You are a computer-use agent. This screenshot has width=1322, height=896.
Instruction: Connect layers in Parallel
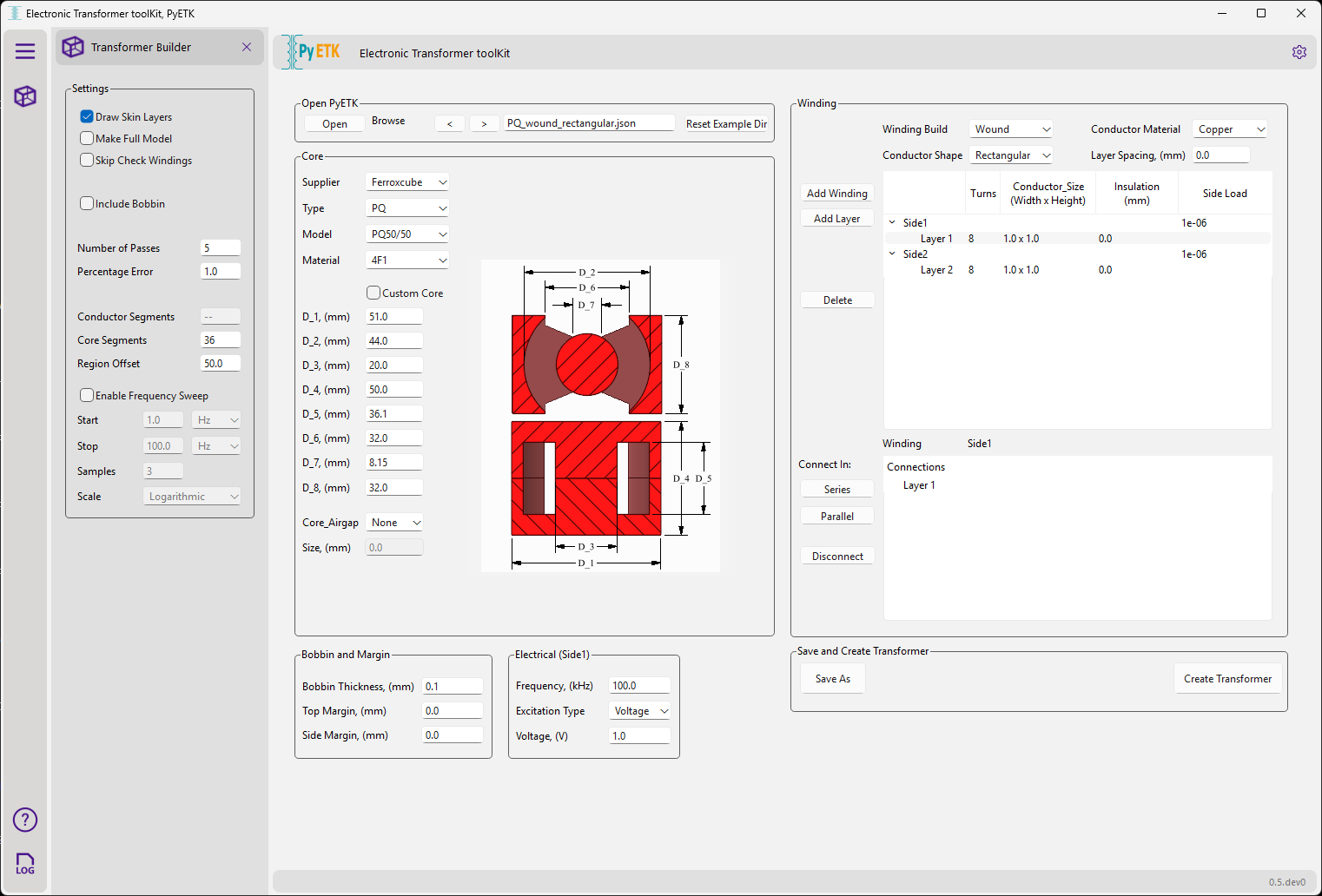(x=837, y=517)
